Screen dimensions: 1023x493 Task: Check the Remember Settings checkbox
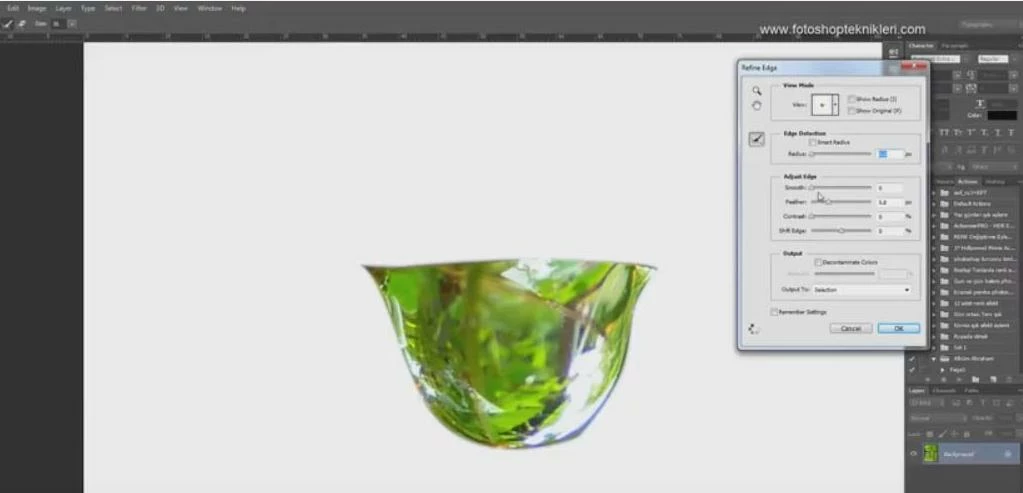(x=774, y=312)
